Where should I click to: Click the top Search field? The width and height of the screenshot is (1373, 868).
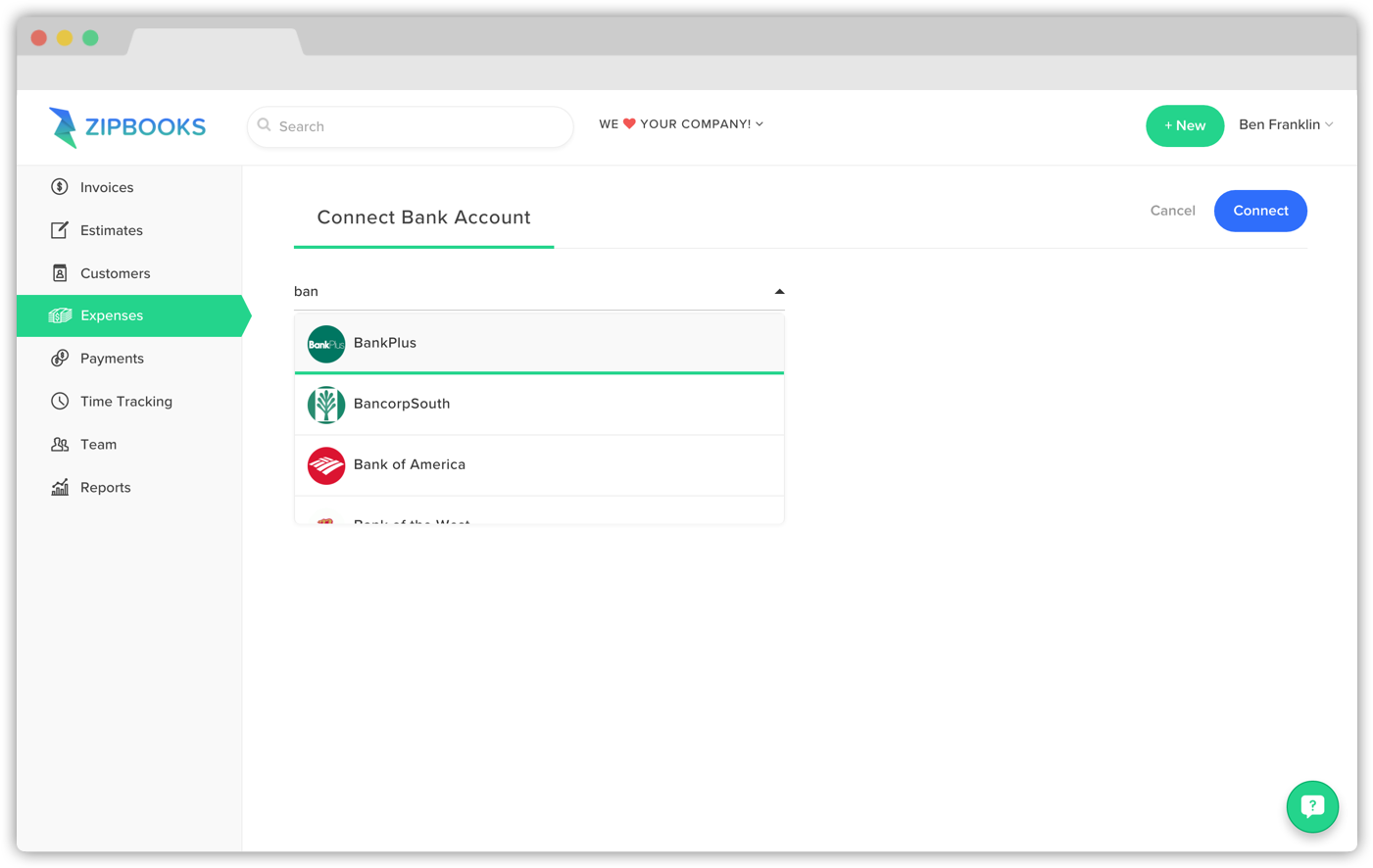410,126
